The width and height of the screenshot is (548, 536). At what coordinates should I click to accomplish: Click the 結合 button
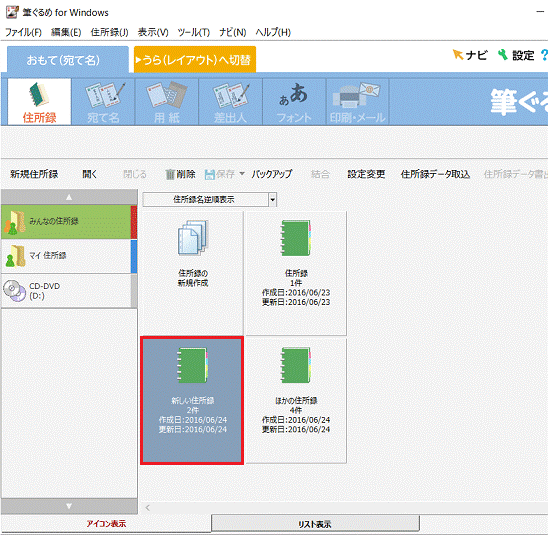point(320,174)
